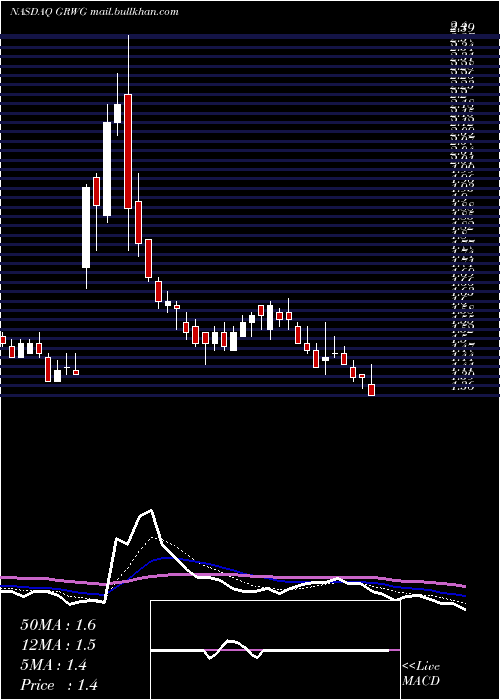Viewport: 500px width, 700px height.
Task: Select the 12MA : 1.5 label
Action: pyautogui.click(x=58, y=645)
